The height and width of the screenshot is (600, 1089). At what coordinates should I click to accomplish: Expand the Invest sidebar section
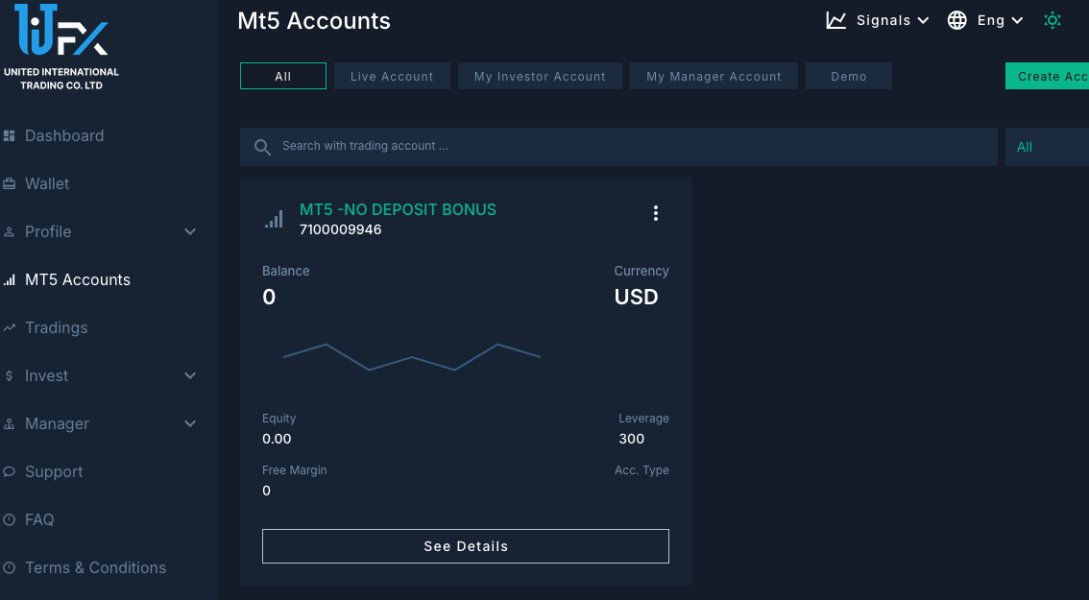tap(190, 376)
